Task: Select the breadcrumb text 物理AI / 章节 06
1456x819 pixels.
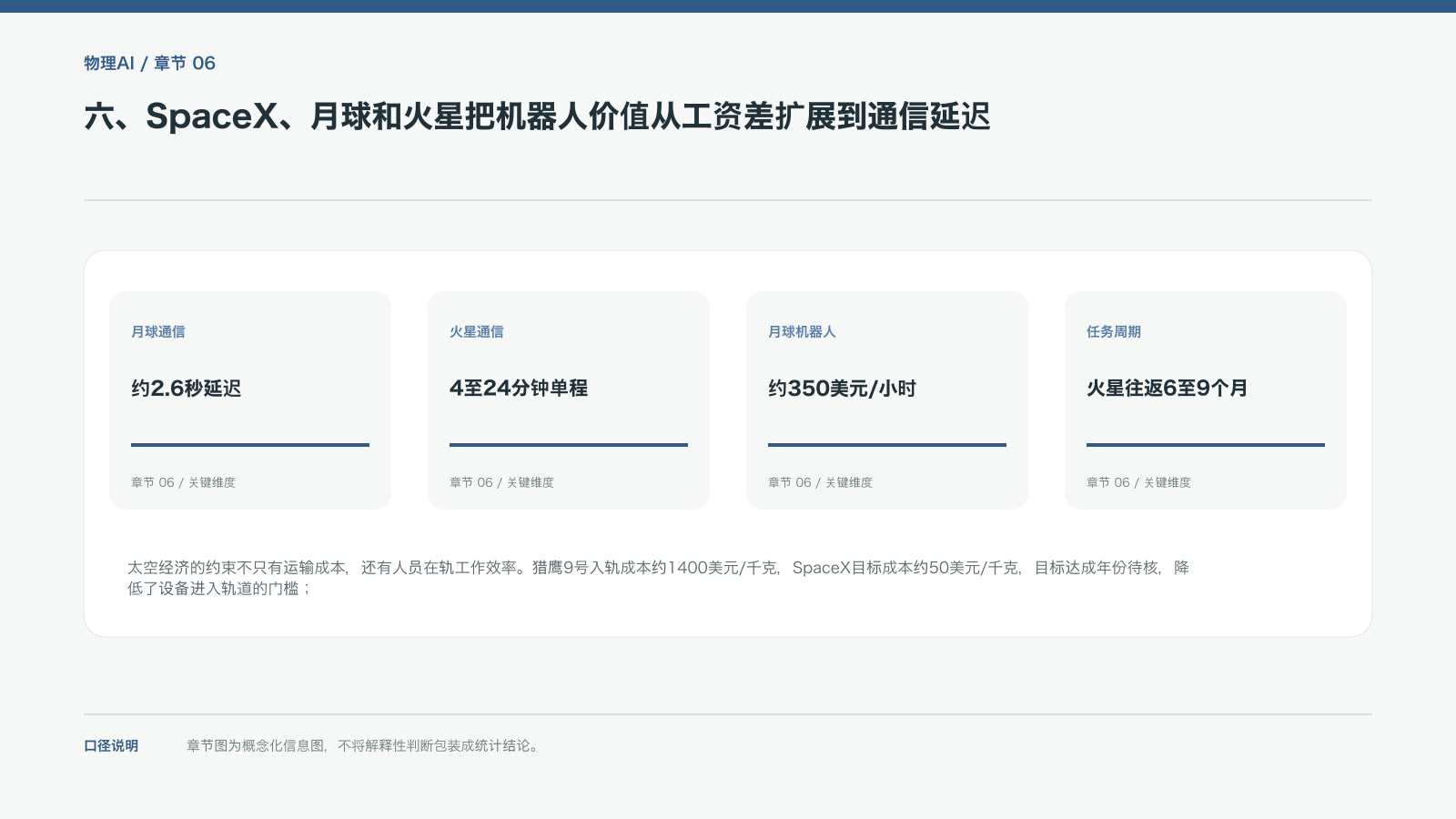Action: 149,64
